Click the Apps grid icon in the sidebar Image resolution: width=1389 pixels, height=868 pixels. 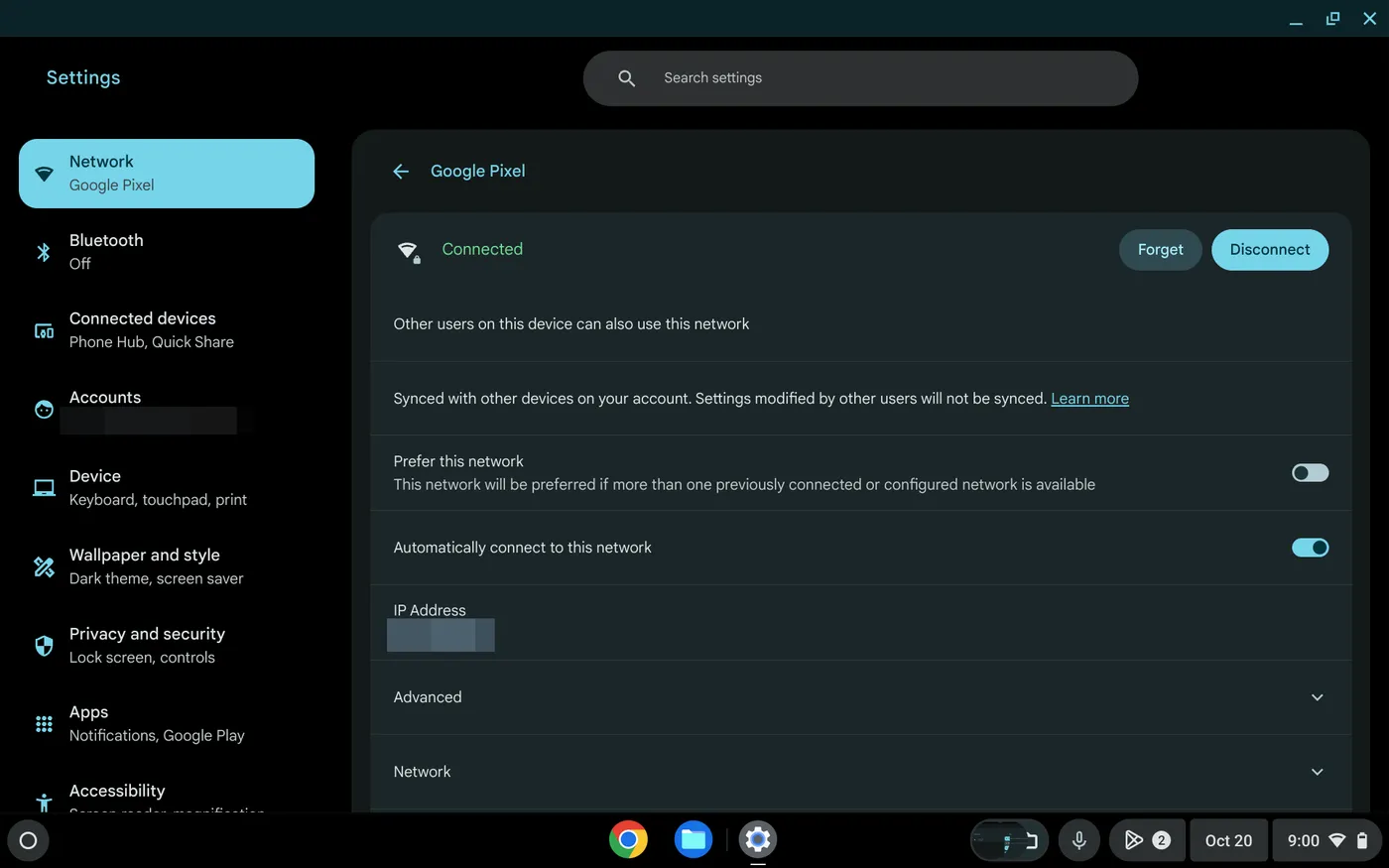click(44, 724)
